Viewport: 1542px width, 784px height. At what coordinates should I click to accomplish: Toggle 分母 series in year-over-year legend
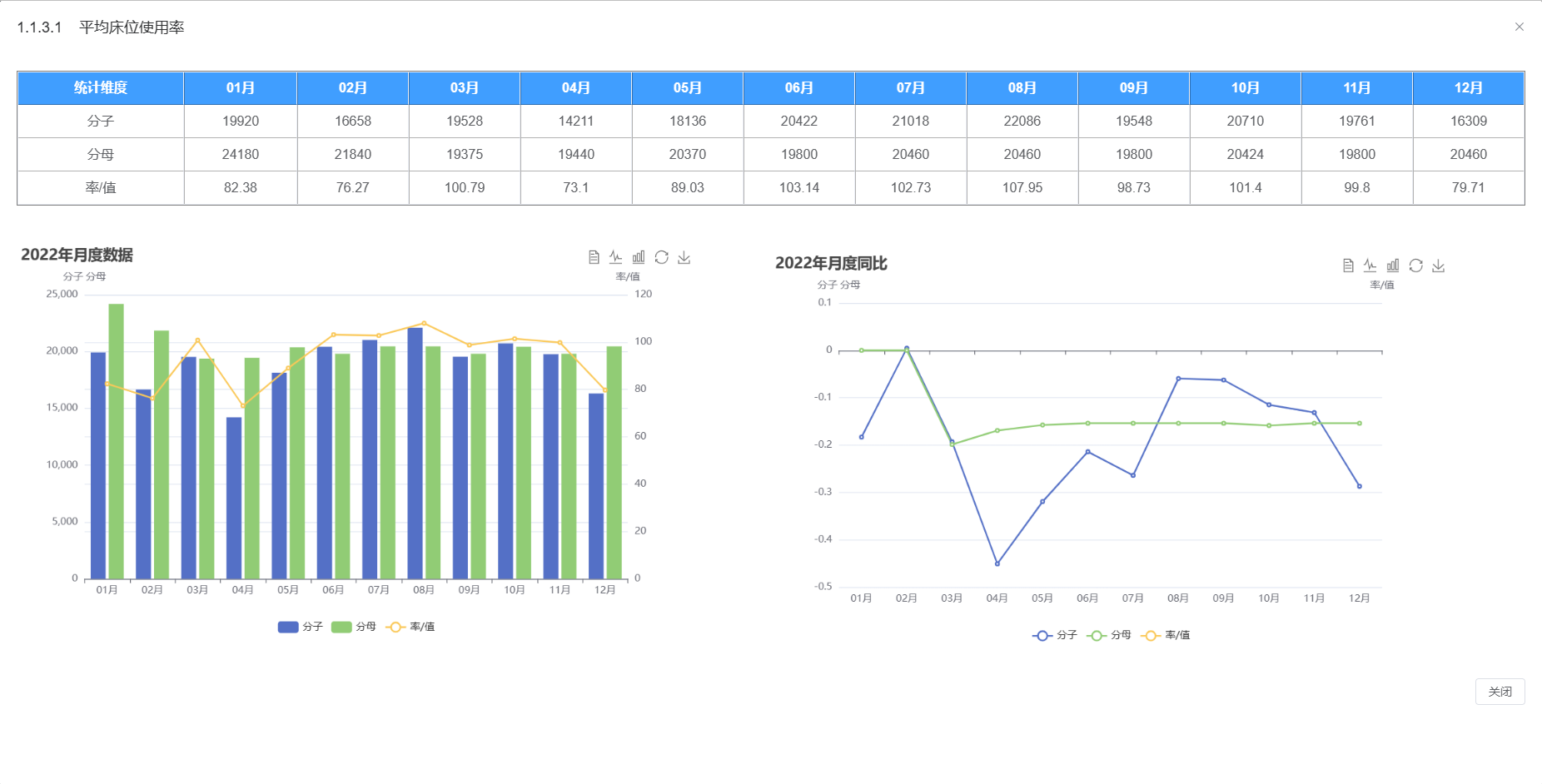(x=1109, y=635)
